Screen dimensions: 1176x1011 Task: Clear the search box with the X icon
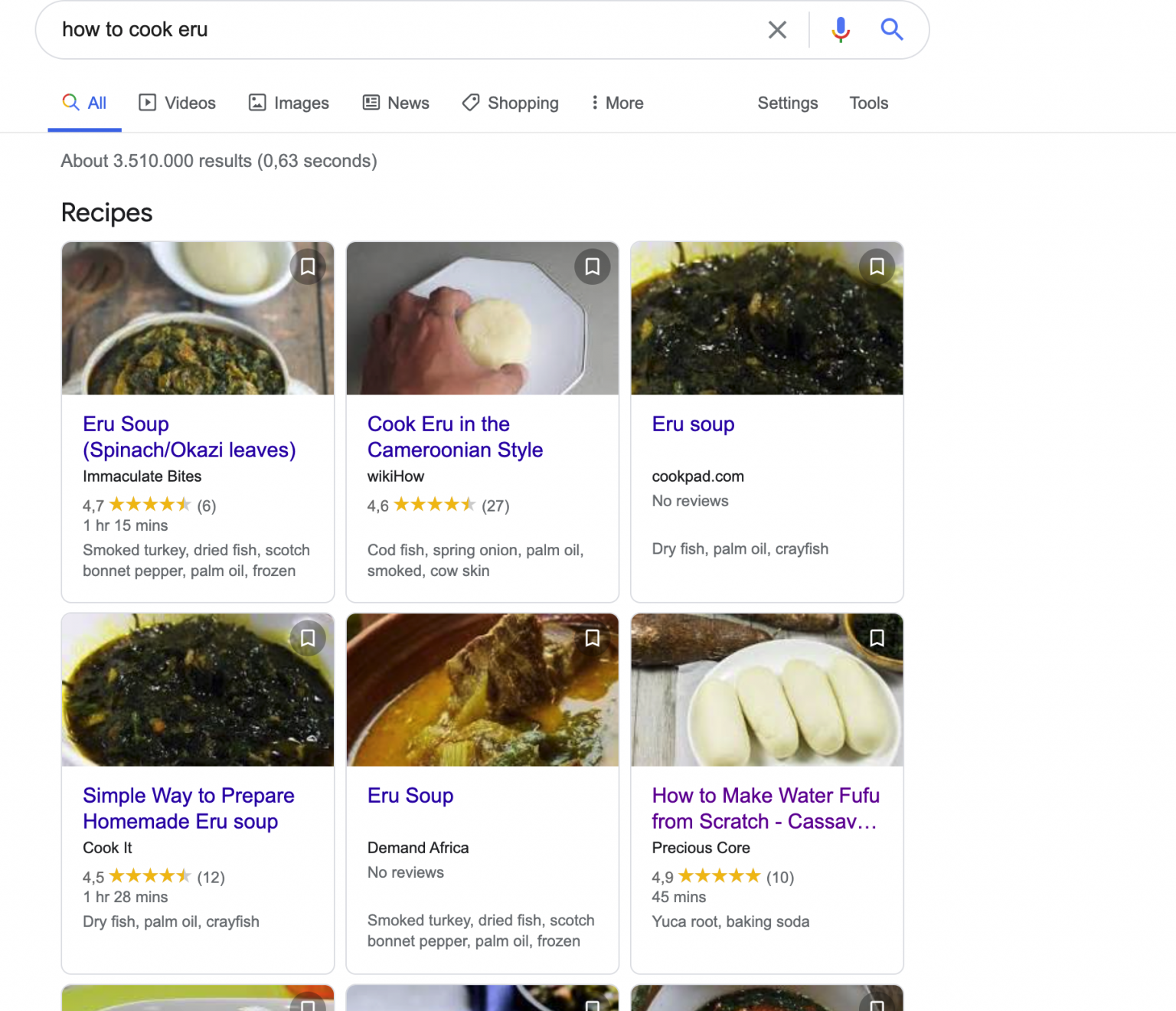pyautogui.click(x=777, y=30)
